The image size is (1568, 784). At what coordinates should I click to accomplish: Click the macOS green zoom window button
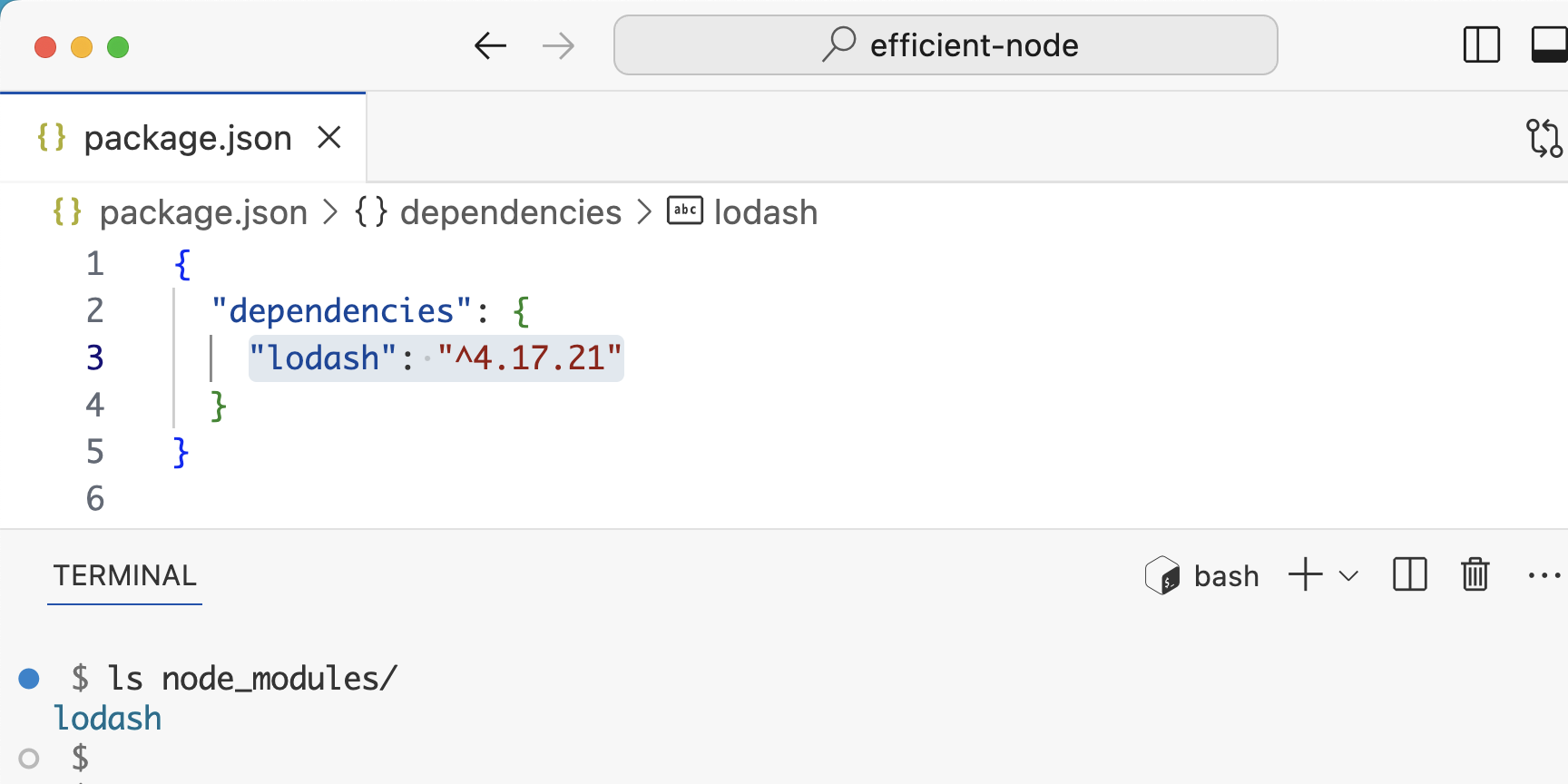point(118,46)
